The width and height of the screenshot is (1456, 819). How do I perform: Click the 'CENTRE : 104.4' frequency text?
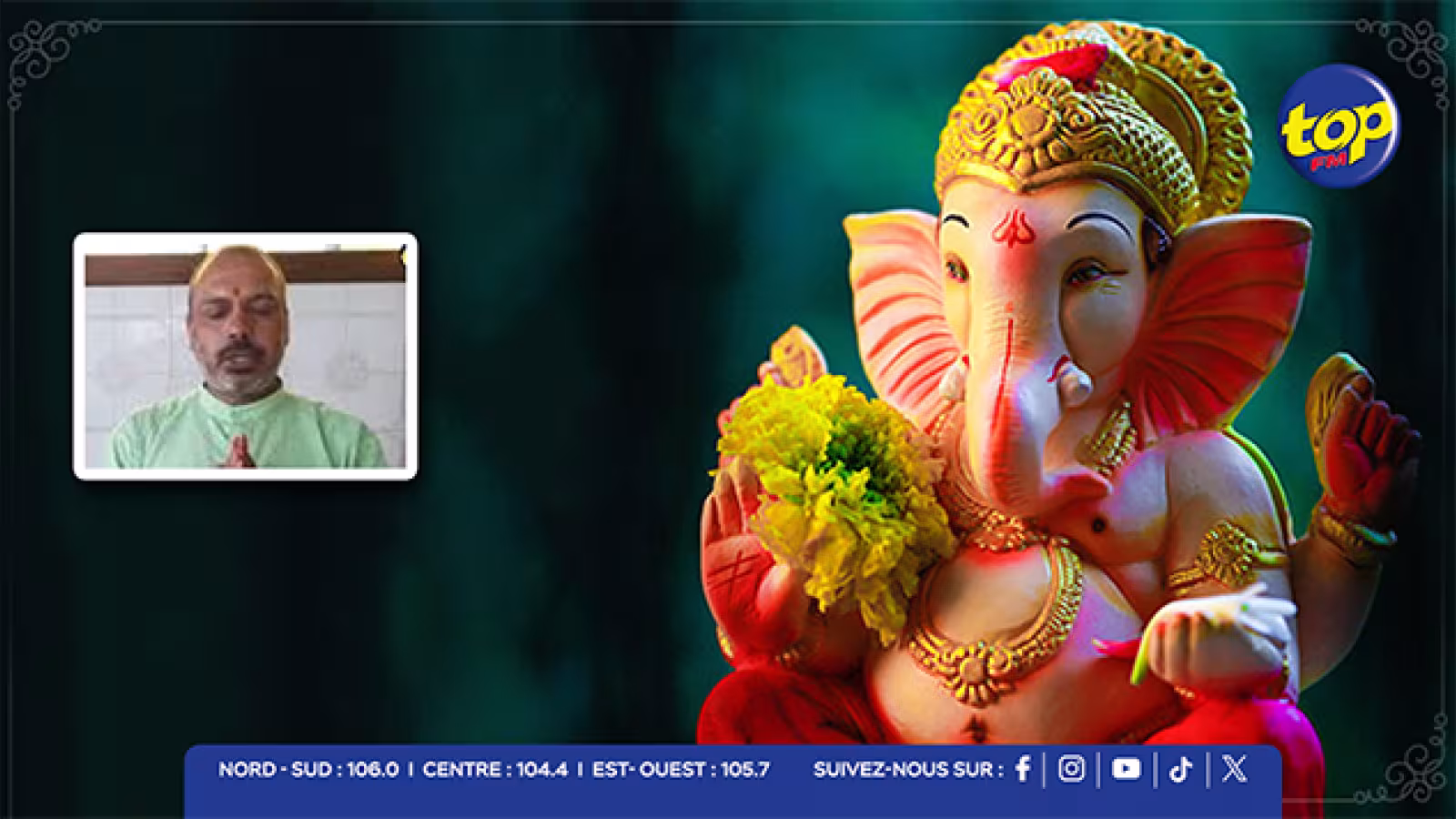click(x=495, y=770)
